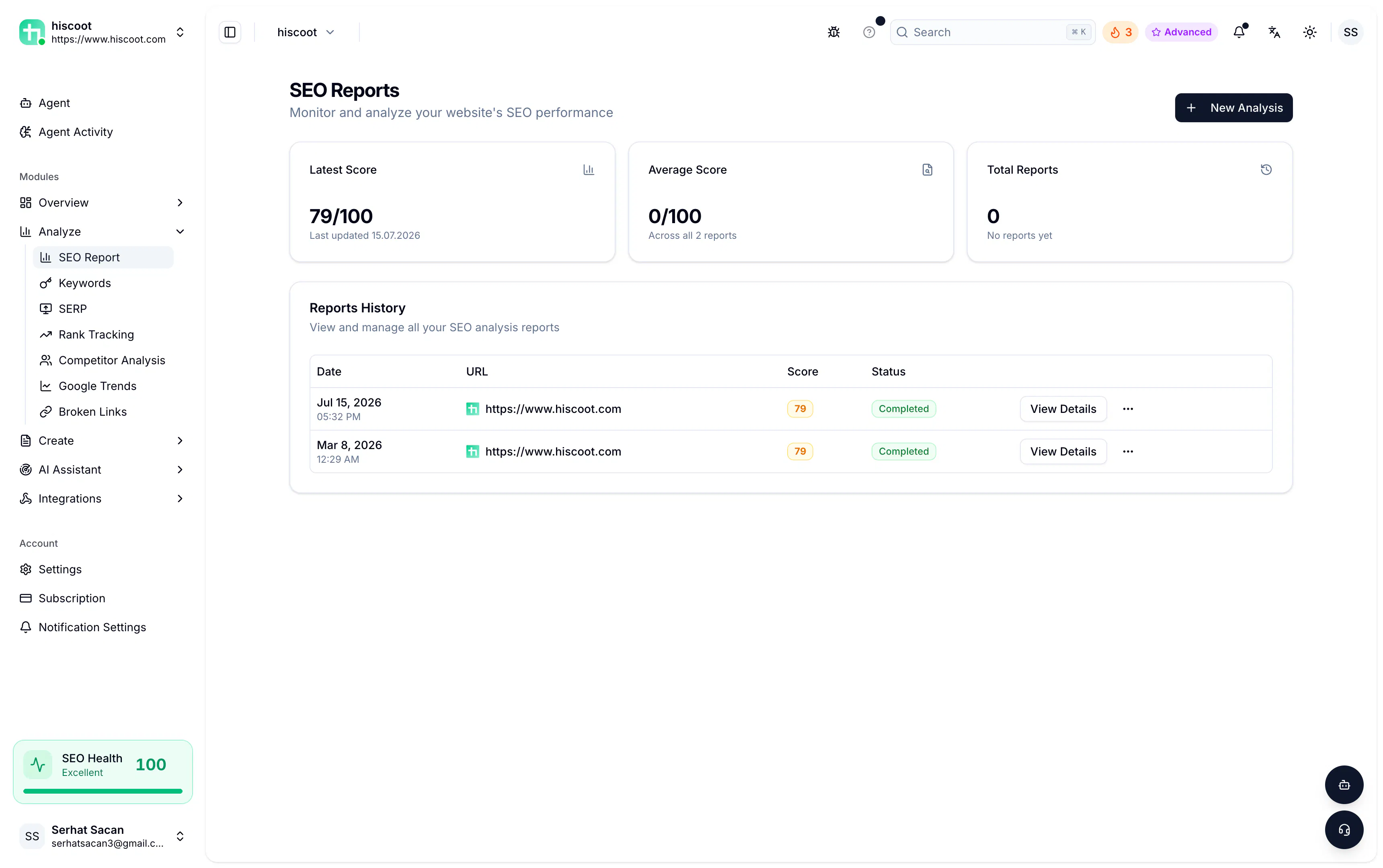Expand the hiscoot project dropdown

coord(306,32)
